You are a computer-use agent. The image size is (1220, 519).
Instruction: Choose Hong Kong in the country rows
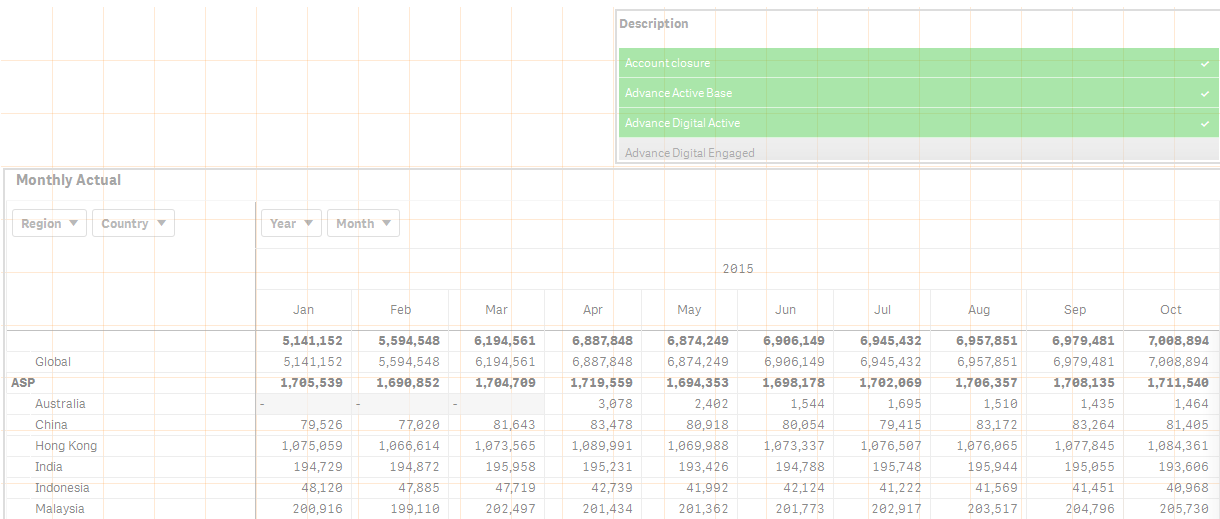(x=66, y=446)
